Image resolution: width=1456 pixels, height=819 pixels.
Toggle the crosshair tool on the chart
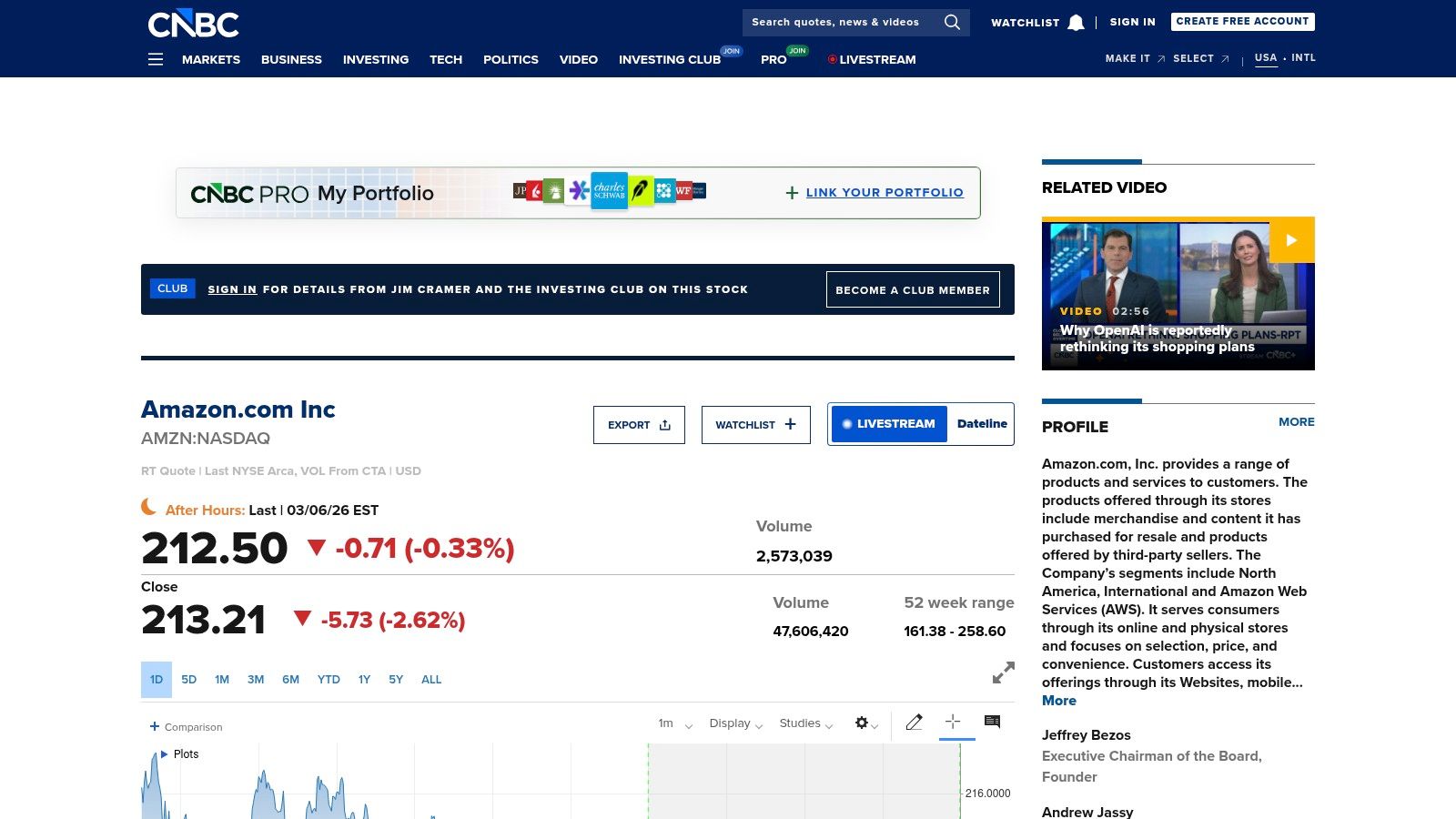point(952,722)
